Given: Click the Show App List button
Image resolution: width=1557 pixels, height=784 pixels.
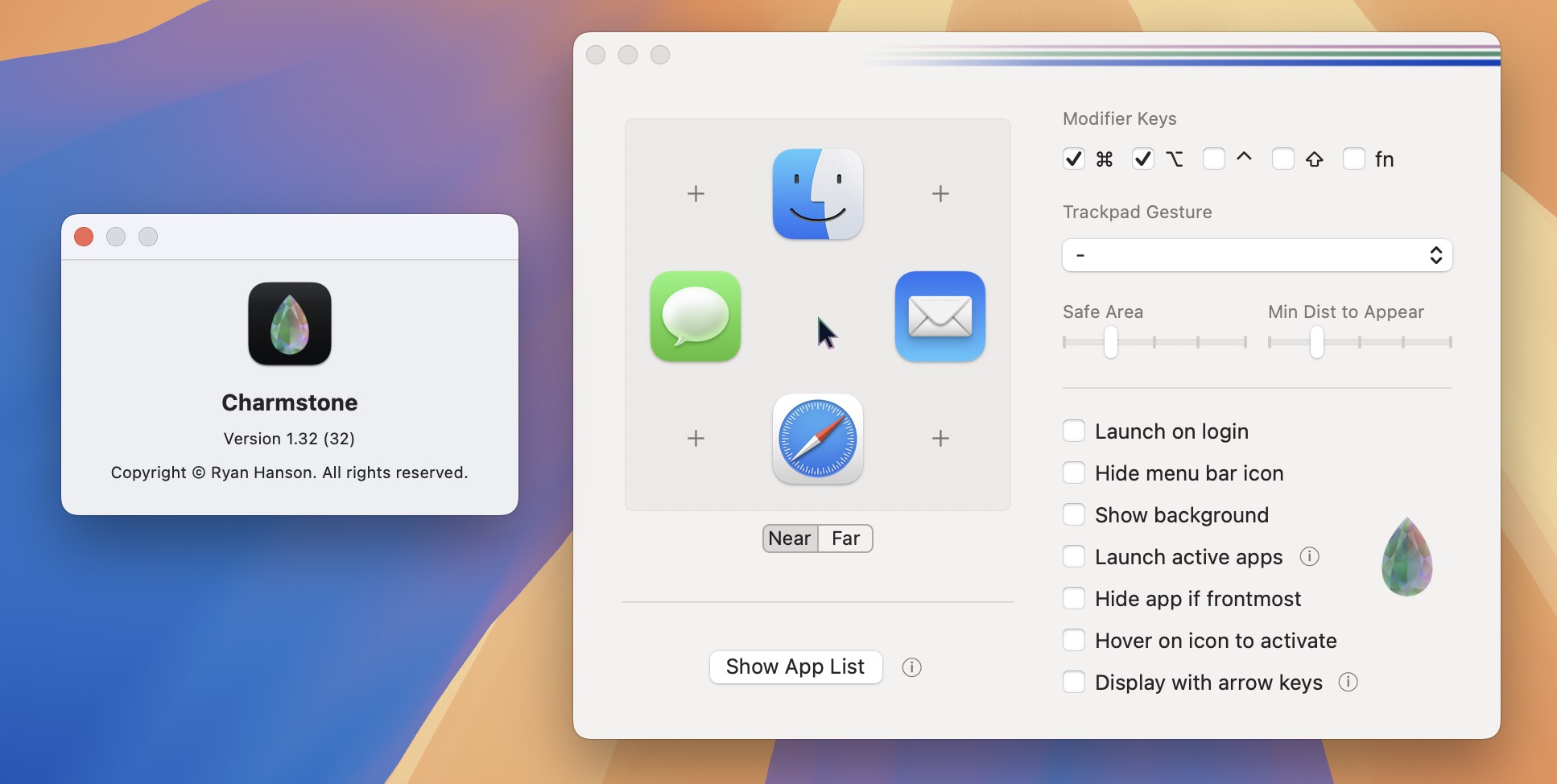Looking at the screenshot, I should click(x=795, y=666).
